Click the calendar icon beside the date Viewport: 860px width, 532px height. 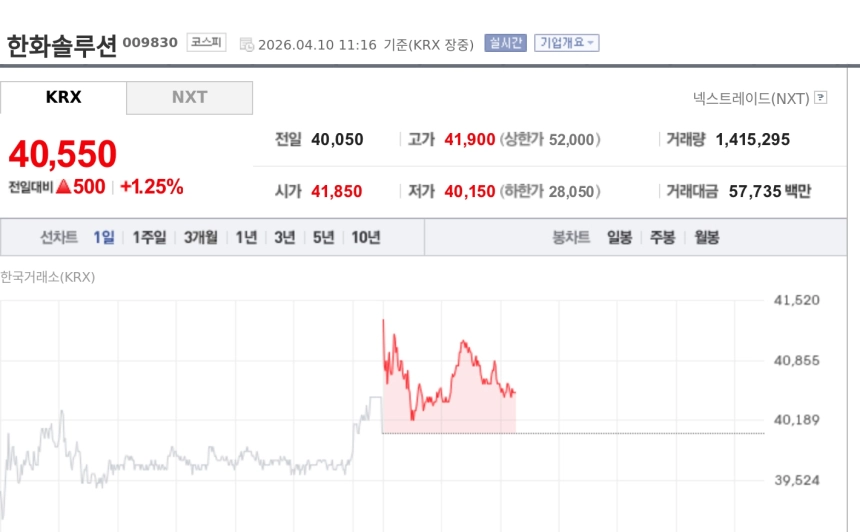coord(247,44)
